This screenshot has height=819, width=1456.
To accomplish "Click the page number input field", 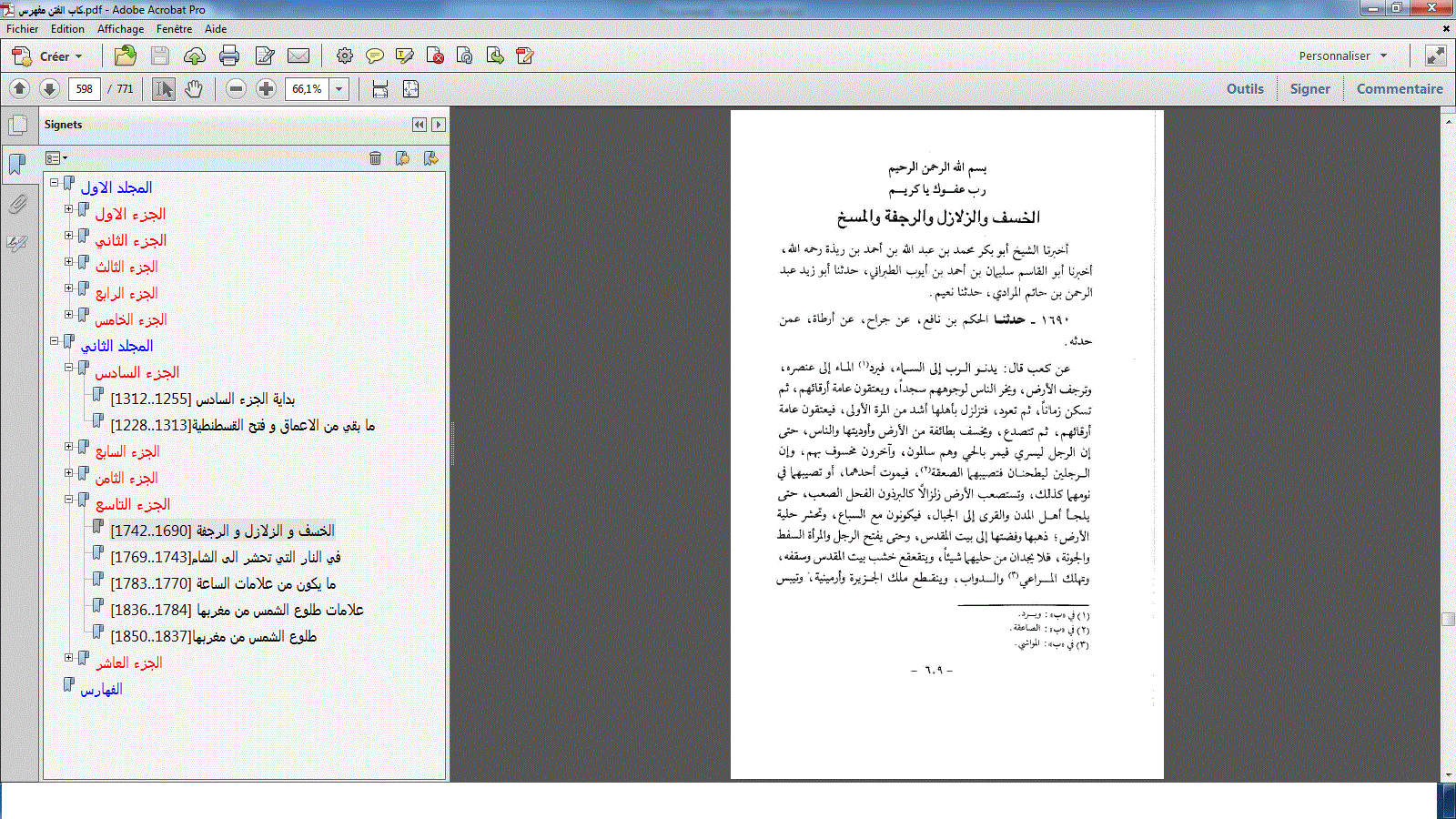I will [85, 89].
